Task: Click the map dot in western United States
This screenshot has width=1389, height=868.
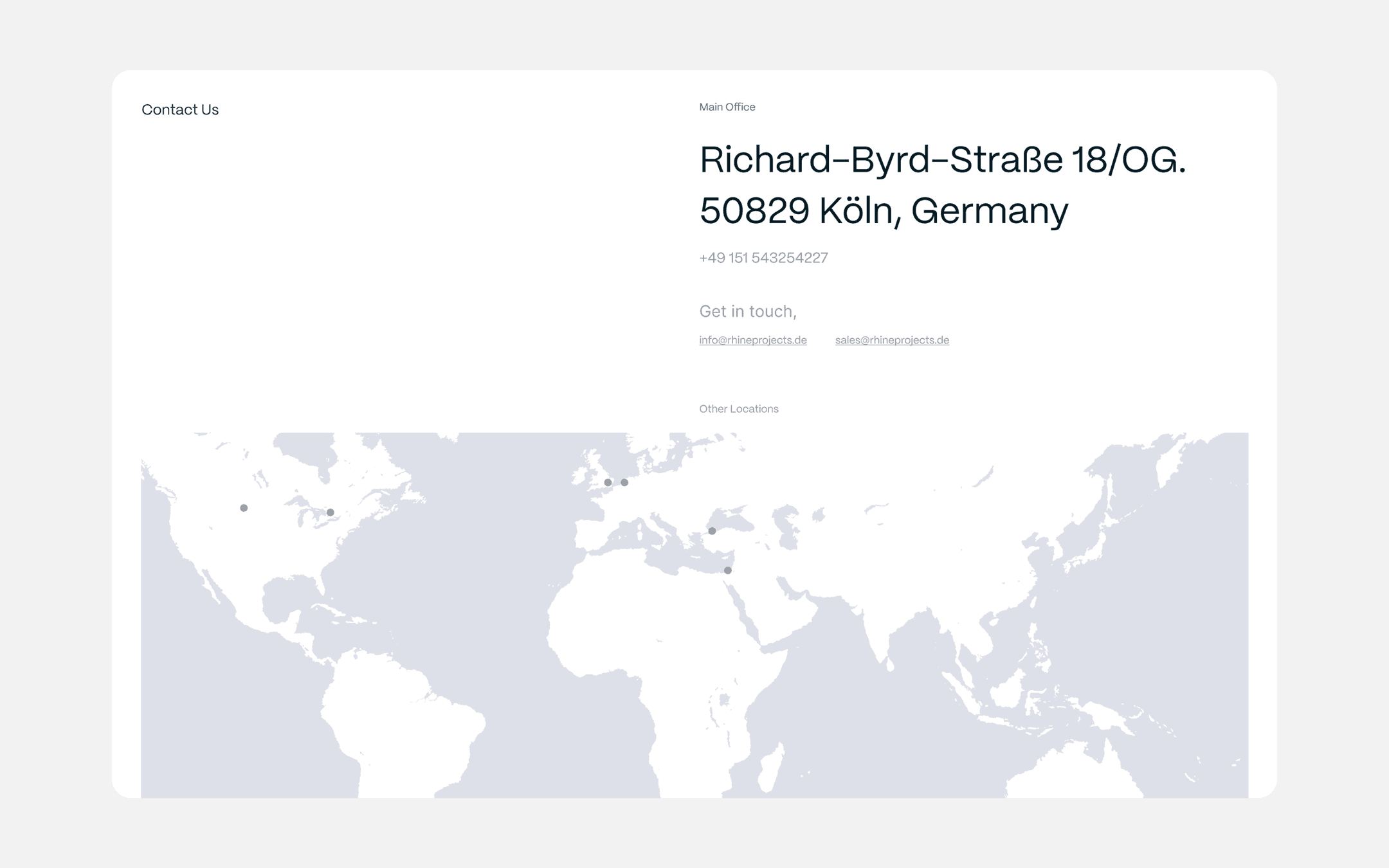Action: [x=244, y=508]
